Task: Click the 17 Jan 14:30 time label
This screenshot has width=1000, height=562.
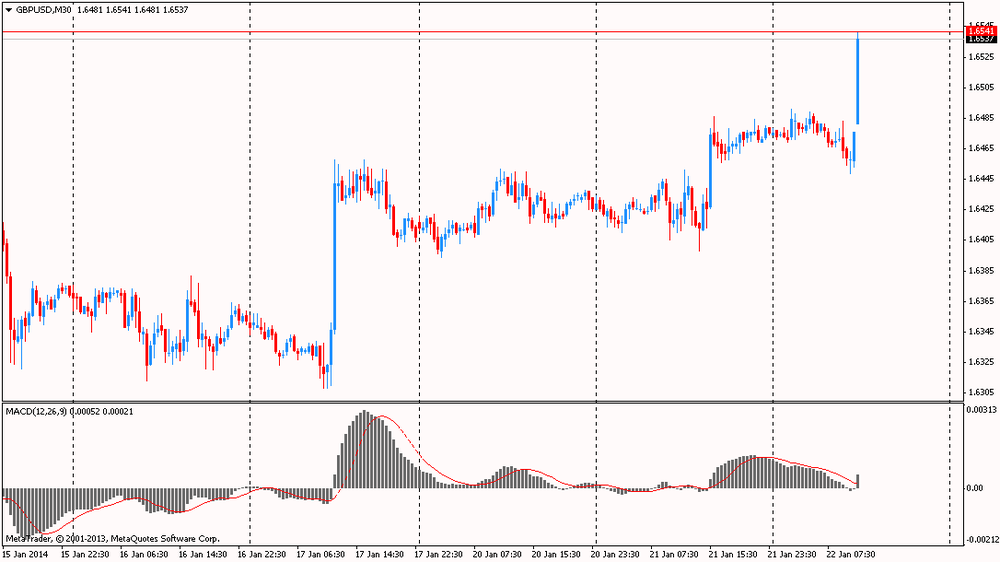Action: (x=379, y=554)
